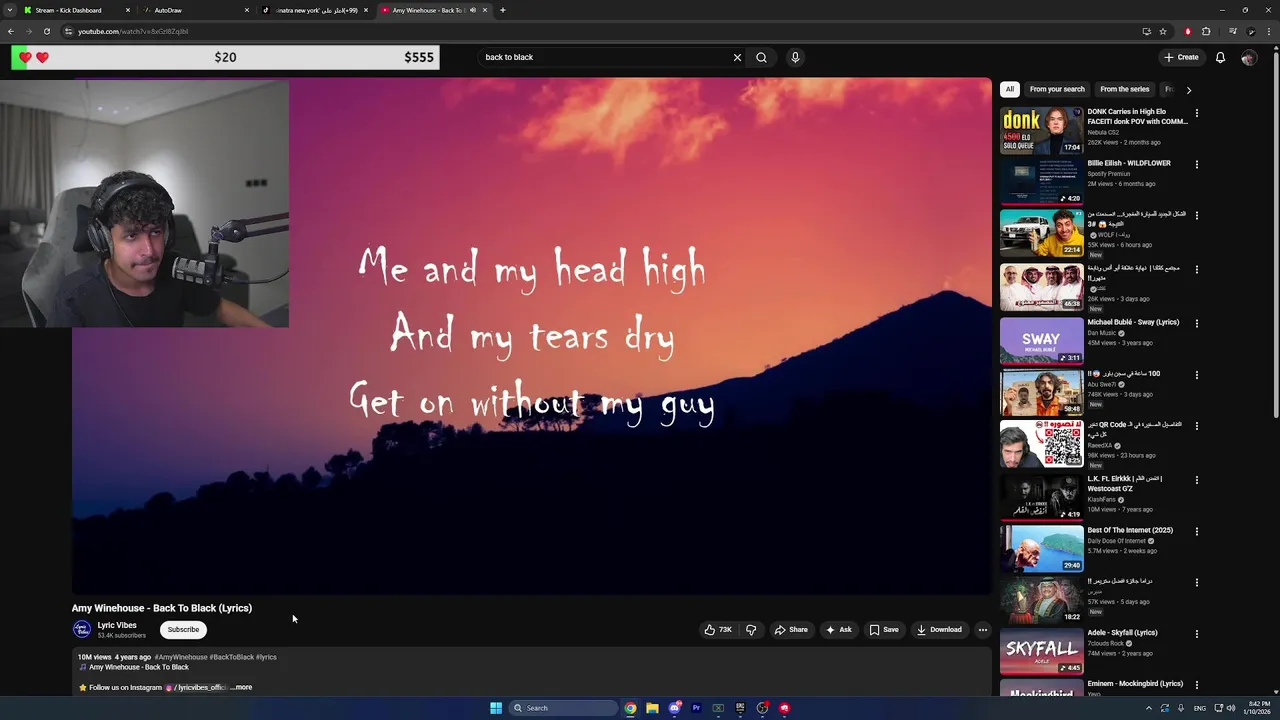Like the Amy Winehouse video (73K)

tap(718, 630)
